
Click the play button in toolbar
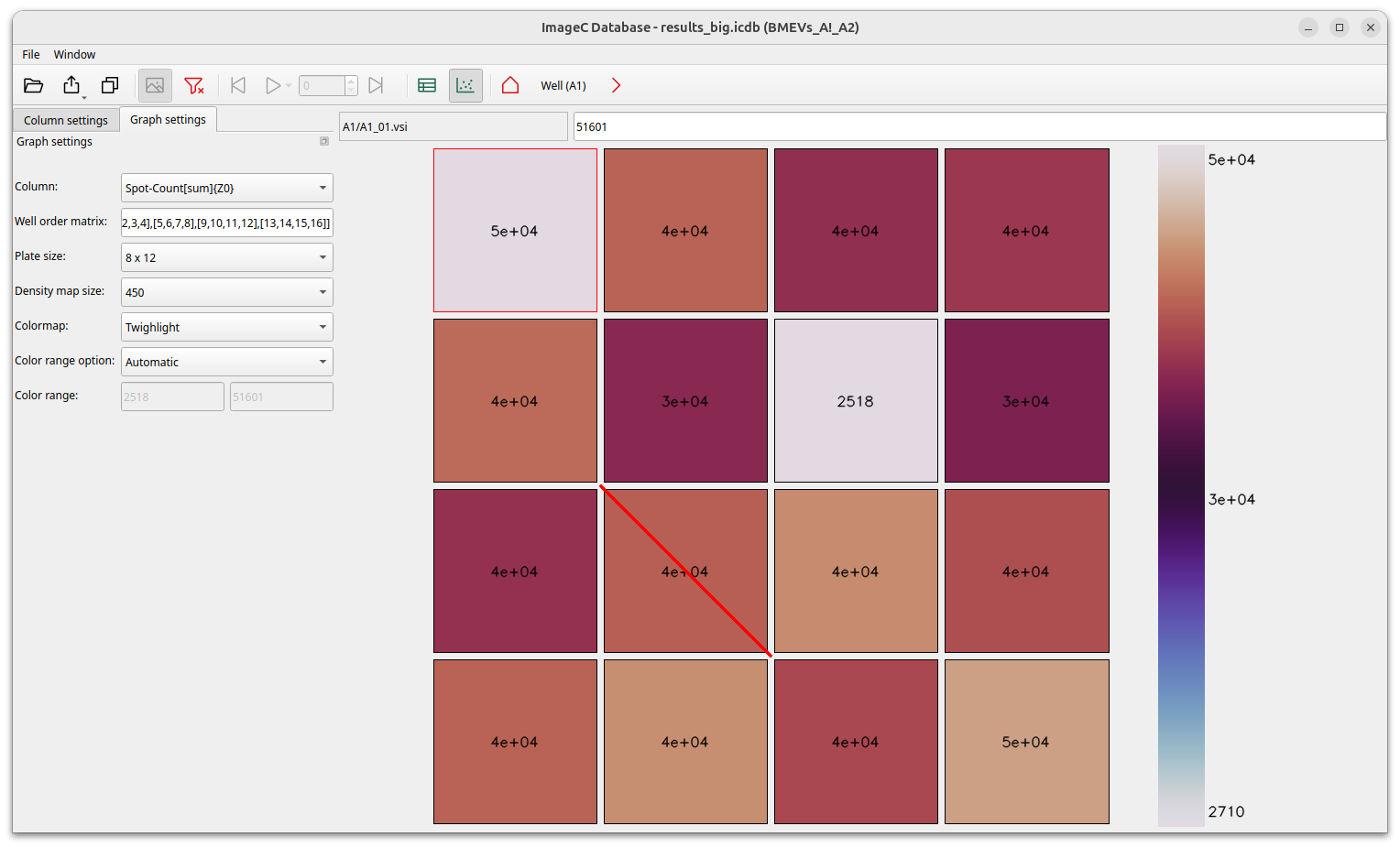tap(273, 85)
